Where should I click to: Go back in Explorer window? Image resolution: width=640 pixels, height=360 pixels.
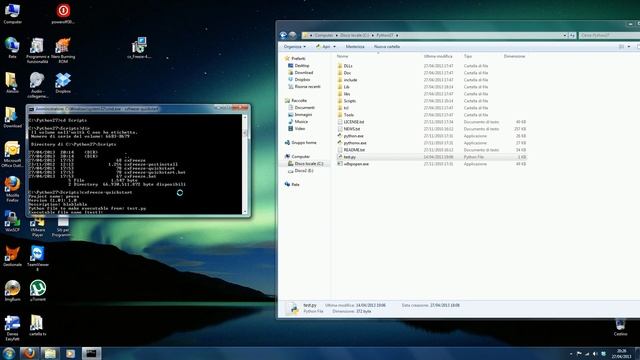tap(283, 36)
